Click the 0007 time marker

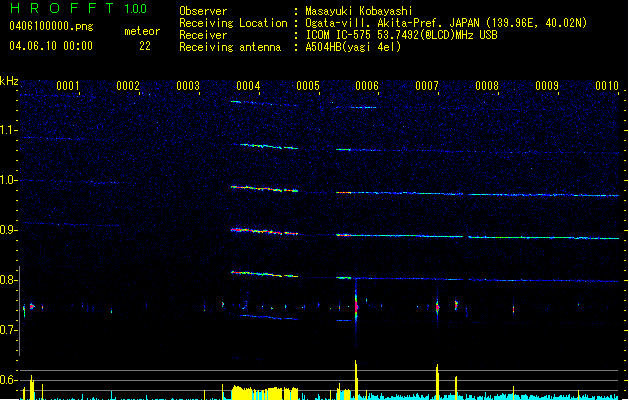pyautogui.click(x=427, y=85)
